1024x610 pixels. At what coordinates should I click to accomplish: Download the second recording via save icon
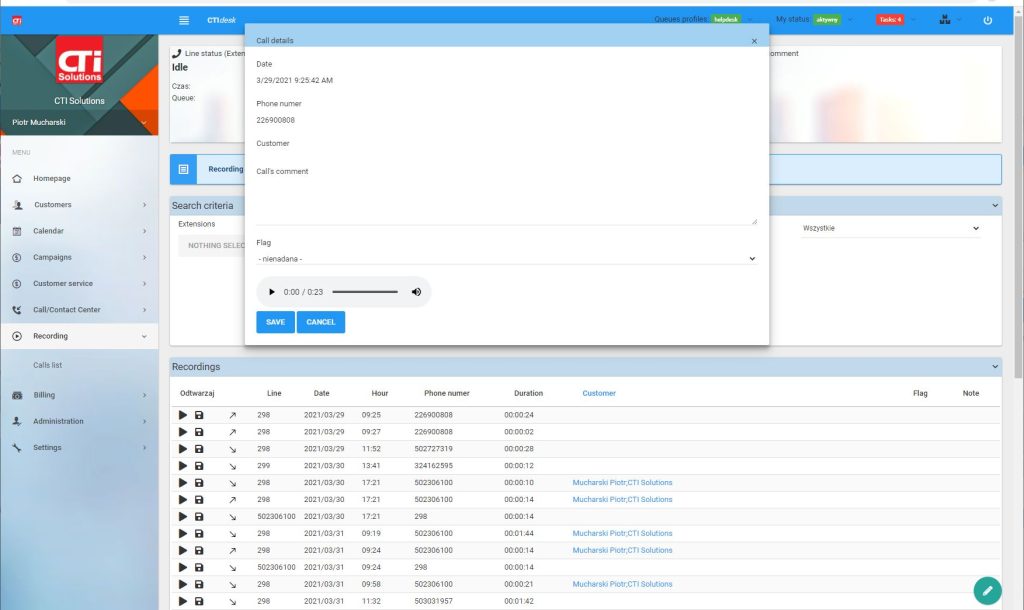(199, 432)
